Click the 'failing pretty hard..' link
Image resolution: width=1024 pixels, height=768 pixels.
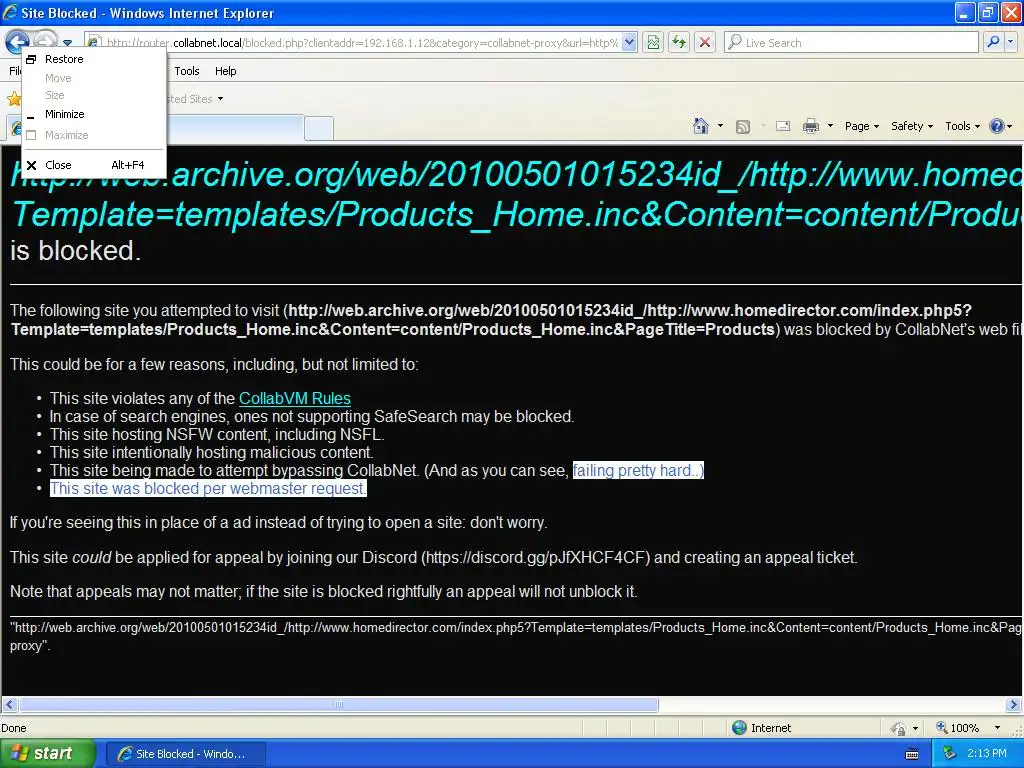(x=638, y=470)
